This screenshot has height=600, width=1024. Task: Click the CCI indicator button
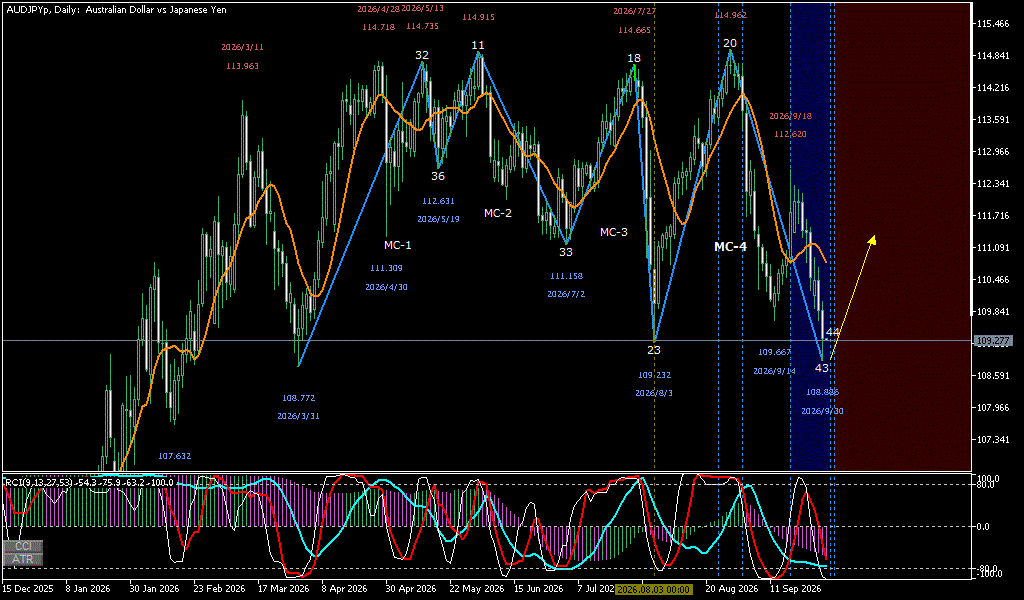(23, 546)
